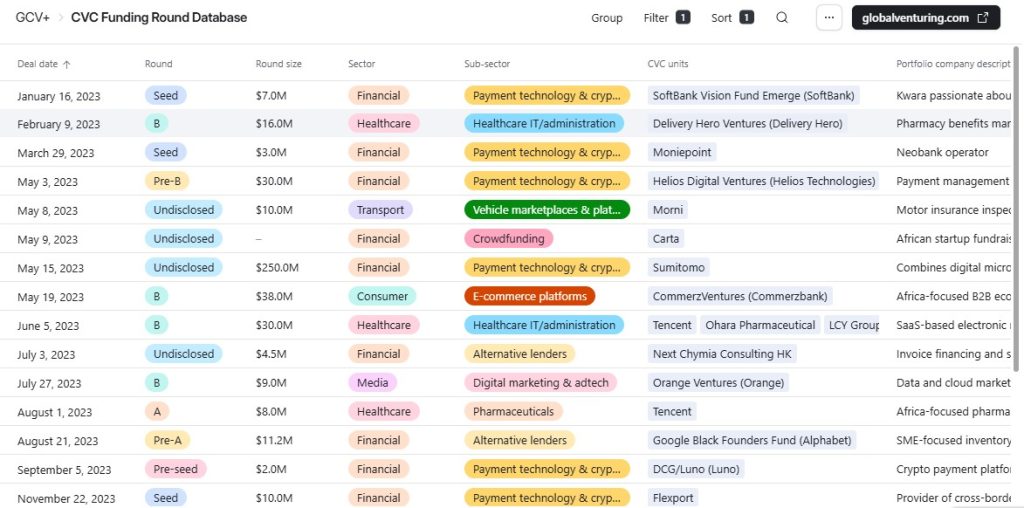Screen dimensions: 1024x508
Task: Click the CommerzVentures (Commerzbank) chip
Action: tap(740, 296)
